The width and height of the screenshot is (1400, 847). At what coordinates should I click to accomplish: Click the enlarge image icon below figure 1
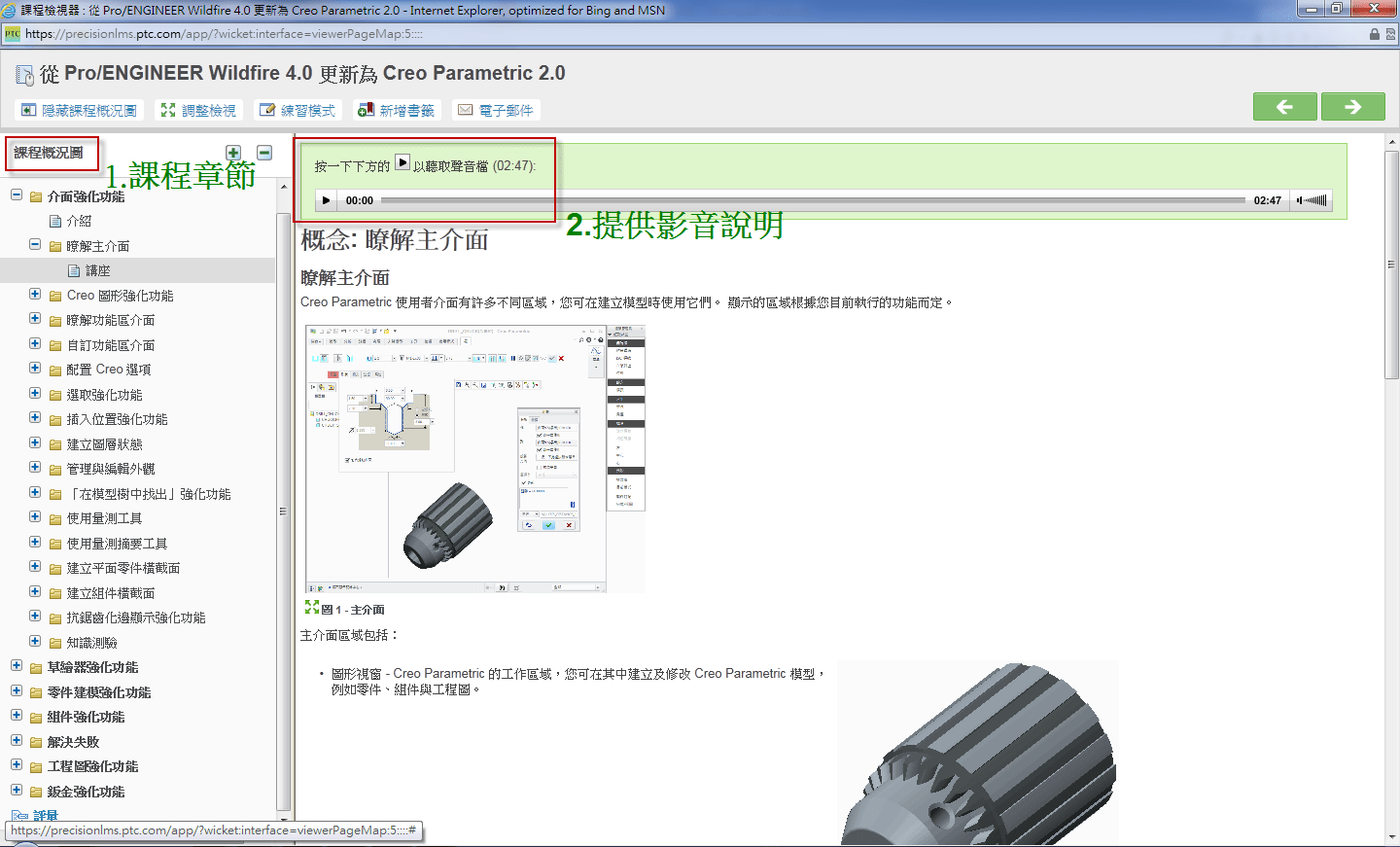point(311,607)
